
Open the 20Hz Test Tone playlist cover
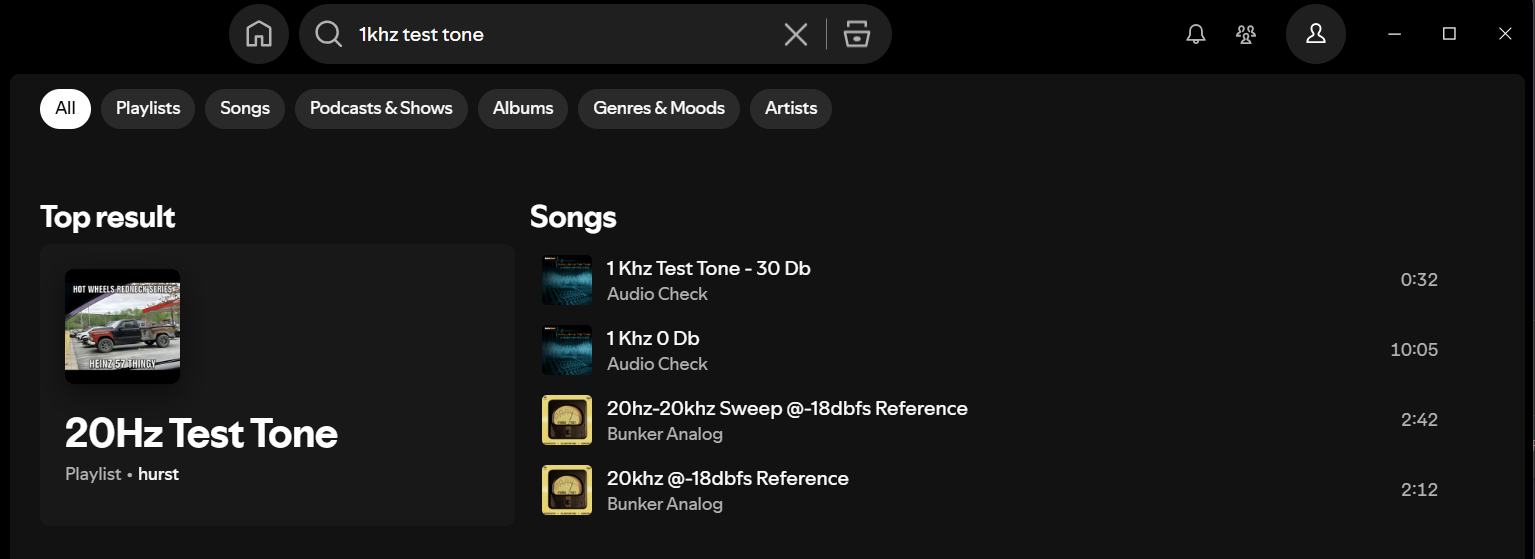click(x=122, y=326)
